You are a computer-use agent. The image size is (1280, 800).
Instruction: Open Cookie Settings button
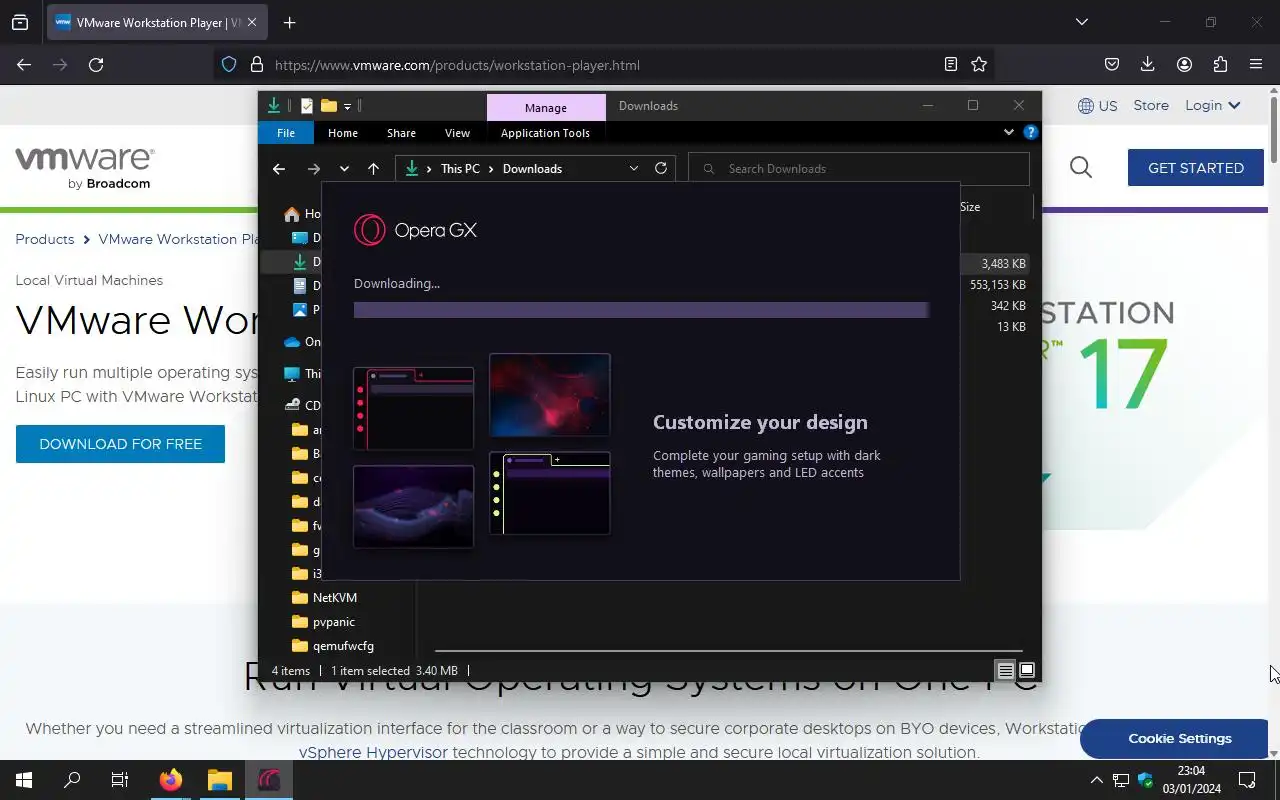tap(1174, 738)
